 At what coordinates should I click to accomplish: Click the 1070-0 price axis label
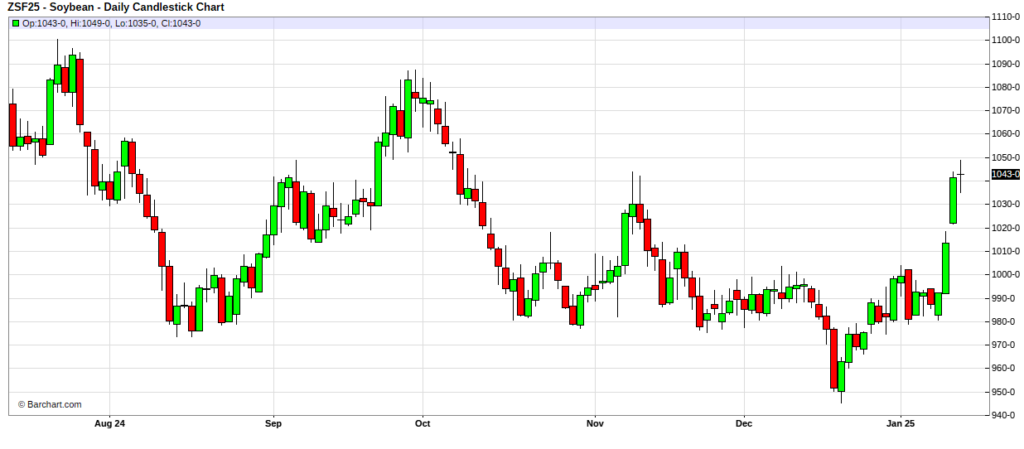pyautogui.click(x=1006, y=111)
